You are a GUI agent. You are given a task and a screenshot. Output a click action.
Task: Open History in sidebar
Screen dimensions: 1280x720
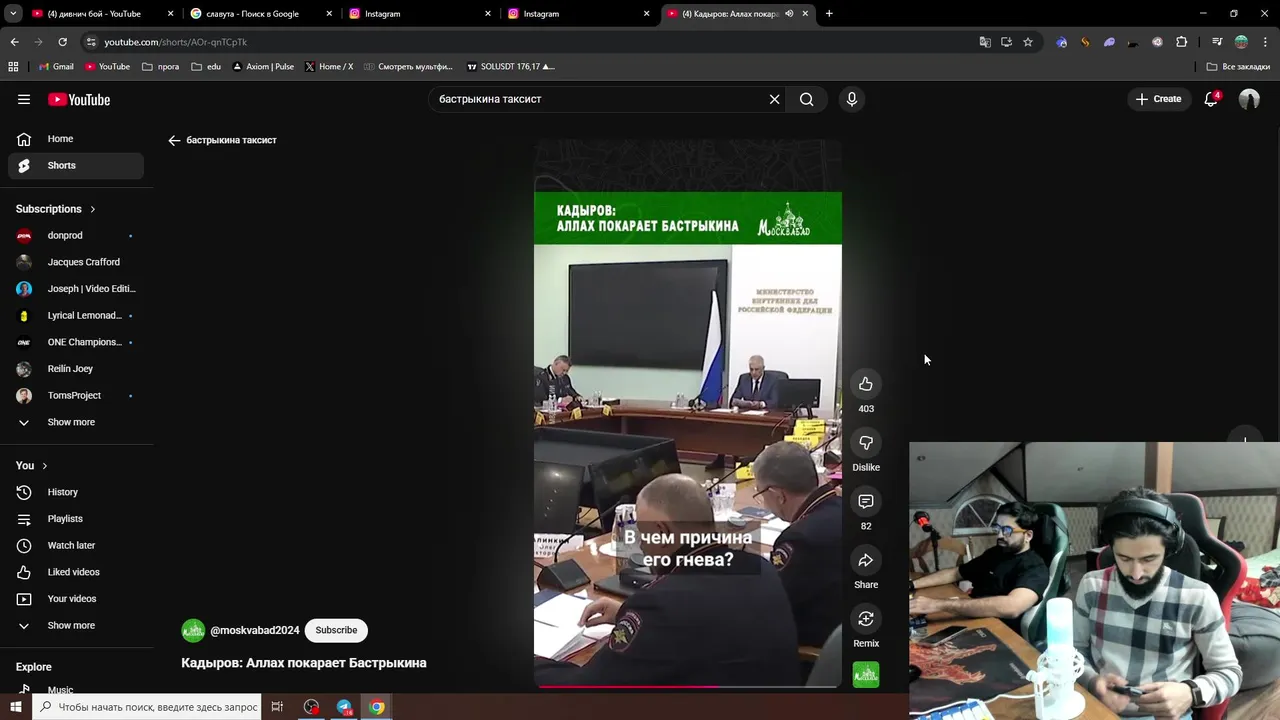[76, 492]
